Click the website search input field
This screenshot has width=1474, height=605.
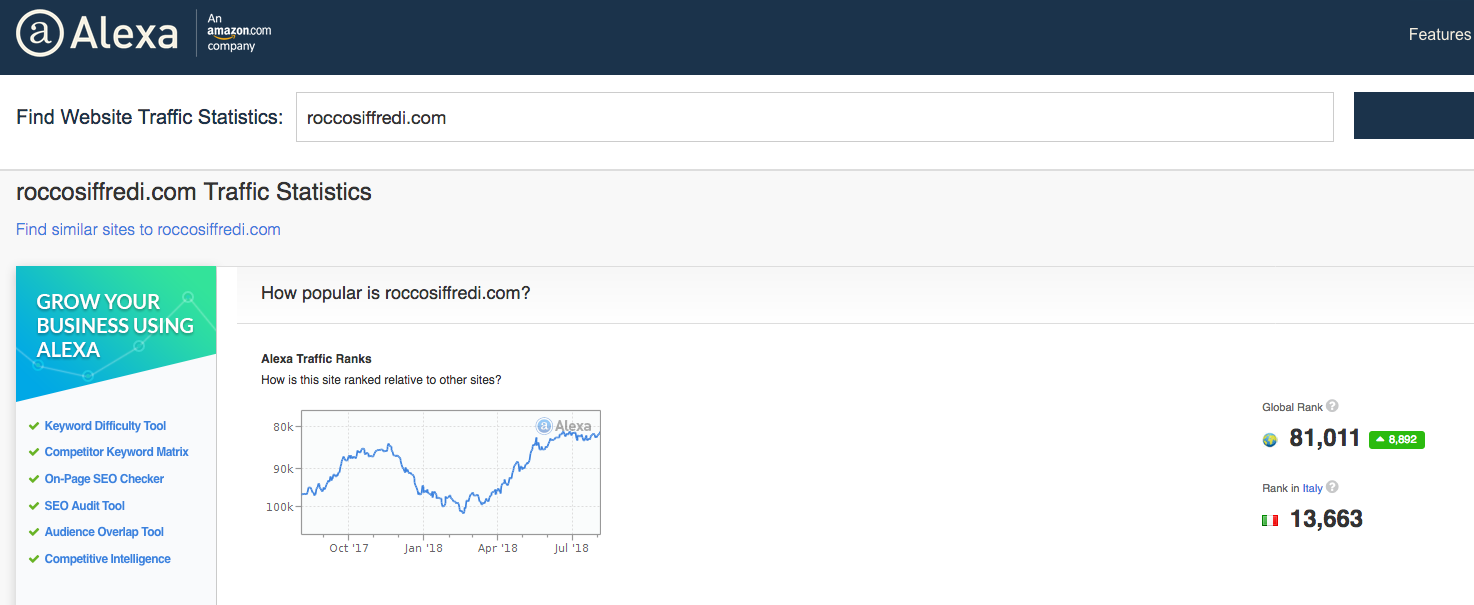[814, 117]
